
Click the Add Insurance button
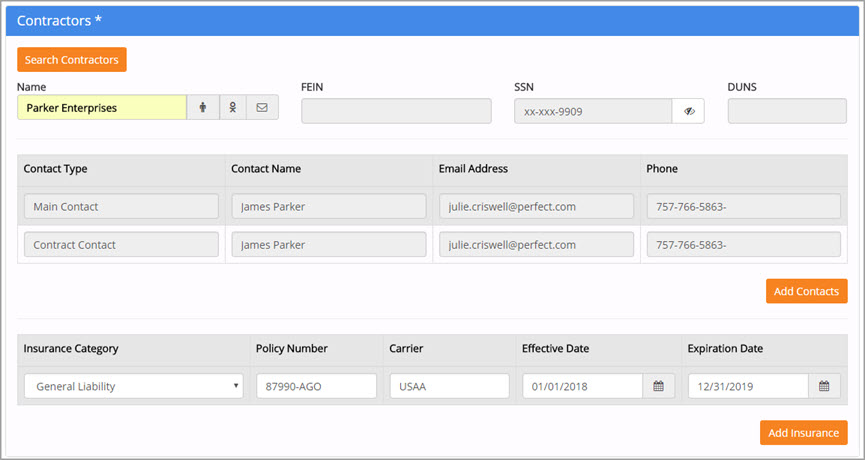click(x=803, y=433)
